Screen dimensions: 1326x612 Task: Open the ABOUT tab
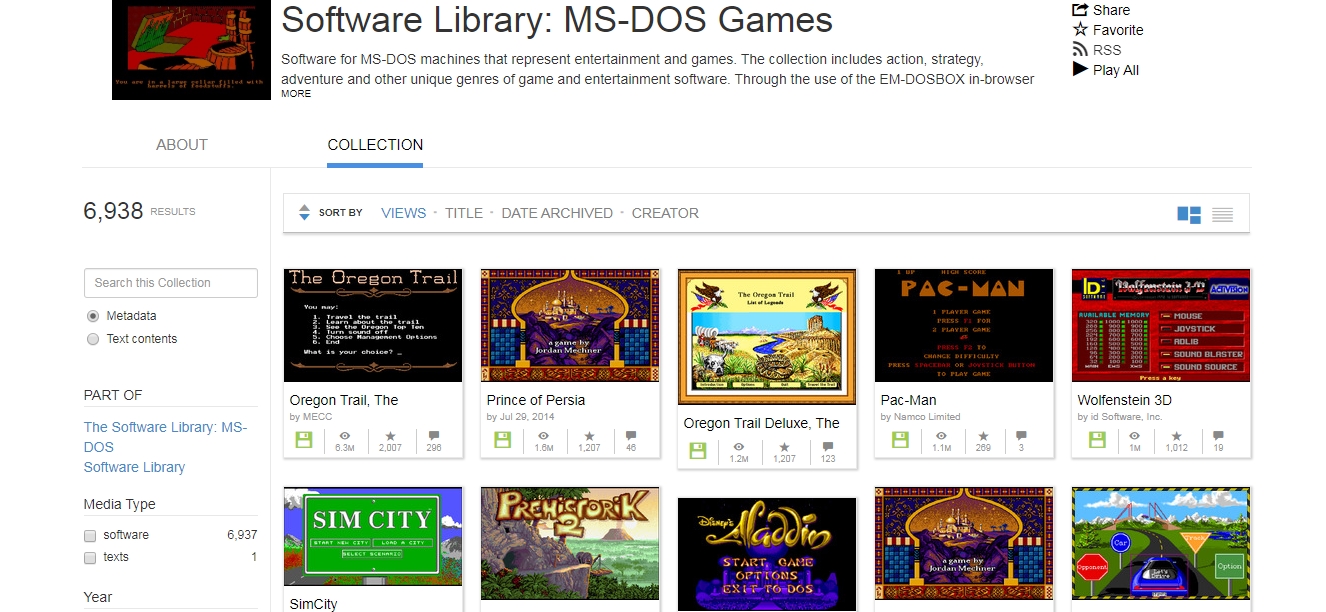[x=182, y=145]
